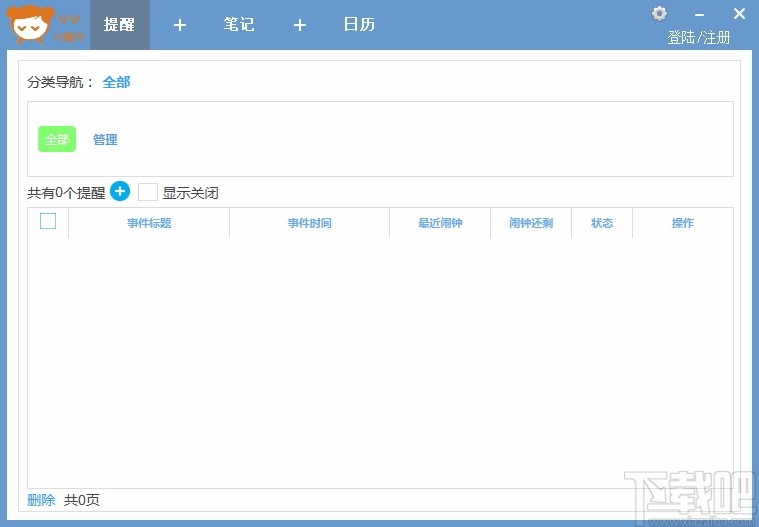Viewport: 759px width, 527px height.
Task: Click the 状态 column header
Action: pyautogui.click(x=602, y=223)
